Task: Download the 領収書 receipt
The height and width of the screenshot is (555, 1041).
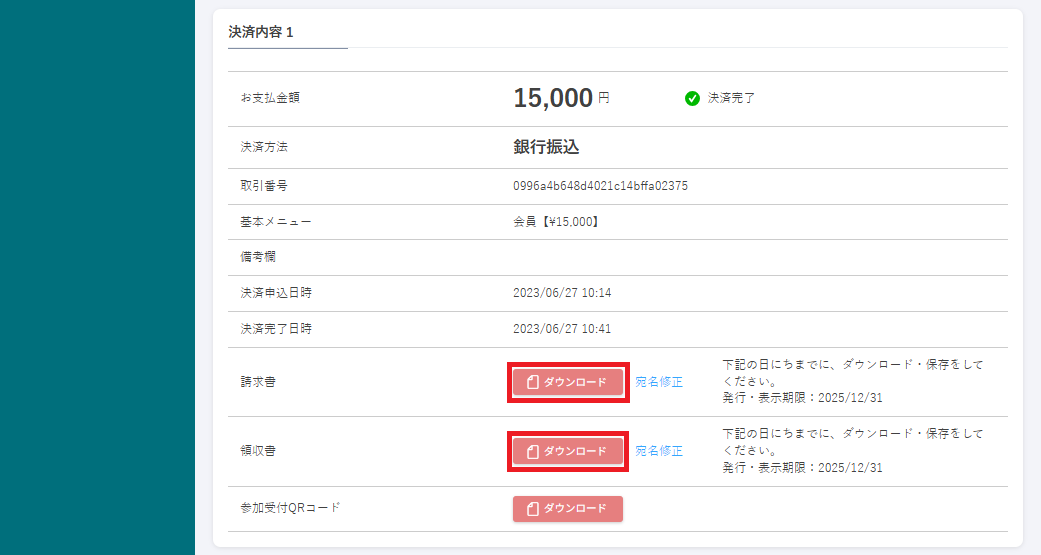Action: 568,451
